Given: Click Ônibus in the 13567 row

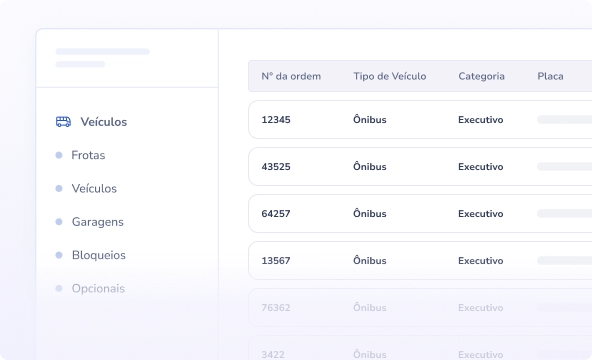Looking at the screenshot, I should (370, 260).
